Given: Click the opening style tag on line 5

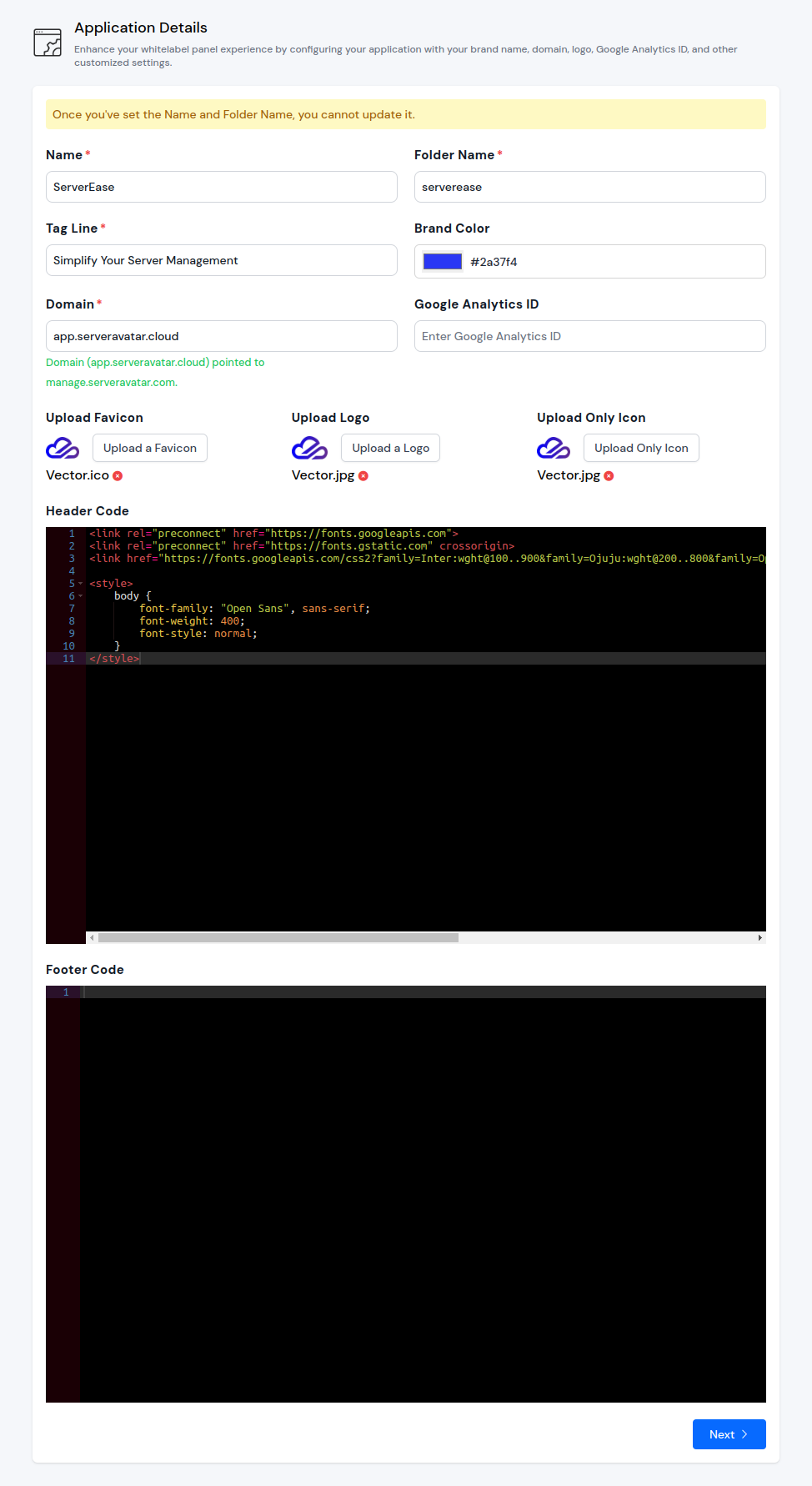Looking at the screenshot, I should (111, 584).
